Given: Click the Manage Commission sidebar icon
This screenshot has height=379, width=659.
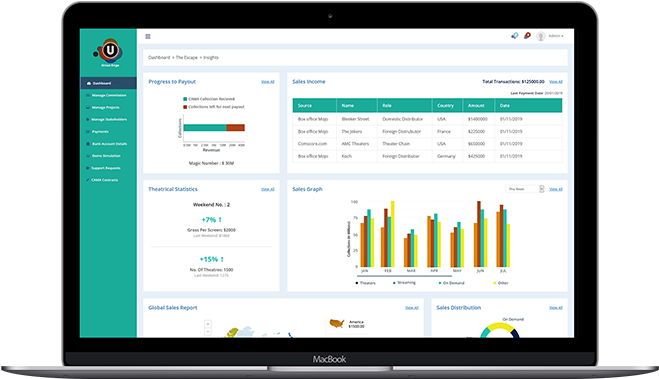Looking at the screenshot, I should (x=88, y=95).
